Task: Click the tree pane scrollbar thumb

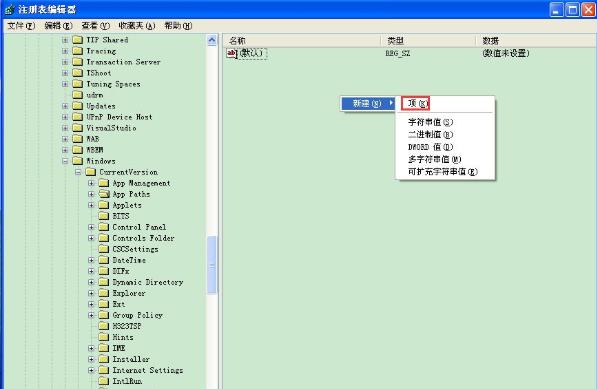Action: tap(212, 265)
